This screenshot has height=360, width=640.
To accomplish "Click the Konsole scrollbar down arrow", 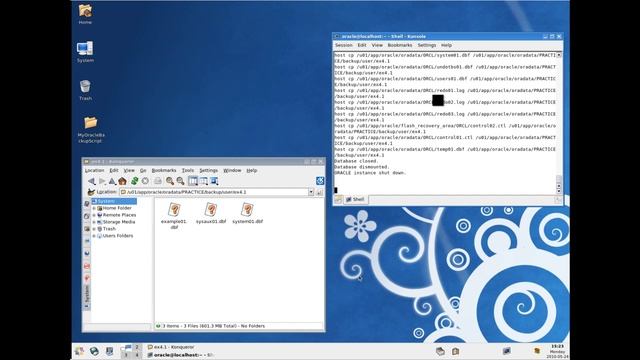I will coord(559,191).
